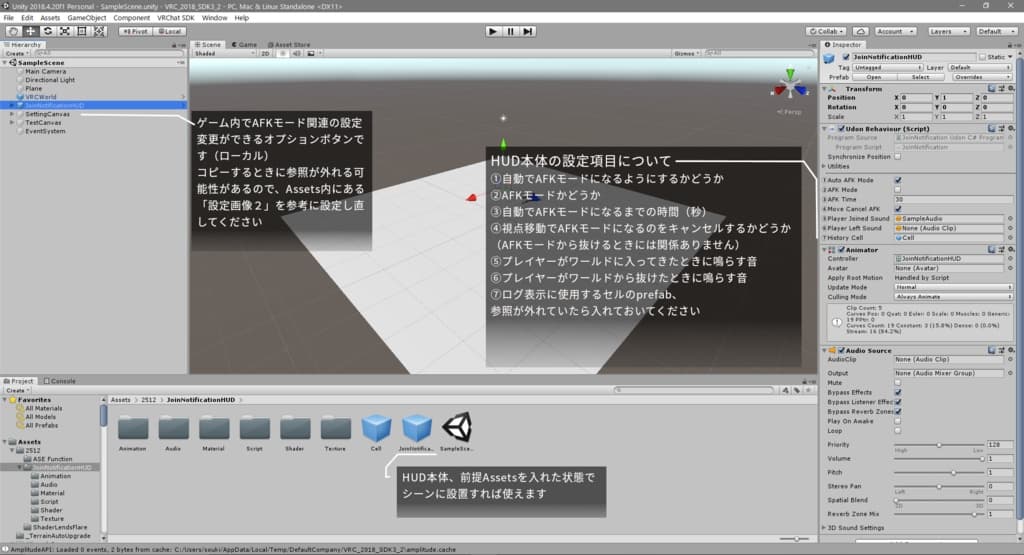Select the Rect tool in toolbar

point(82,31)
